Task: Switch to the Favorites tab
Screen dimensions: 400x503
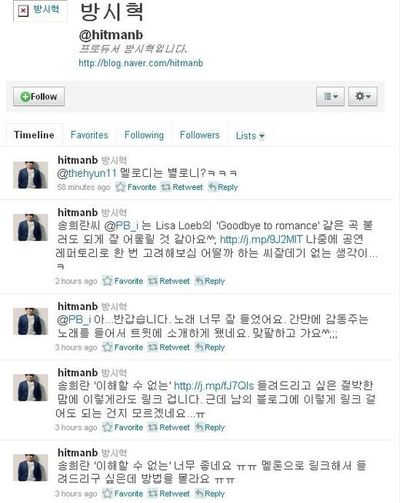Action: point(89,135)
